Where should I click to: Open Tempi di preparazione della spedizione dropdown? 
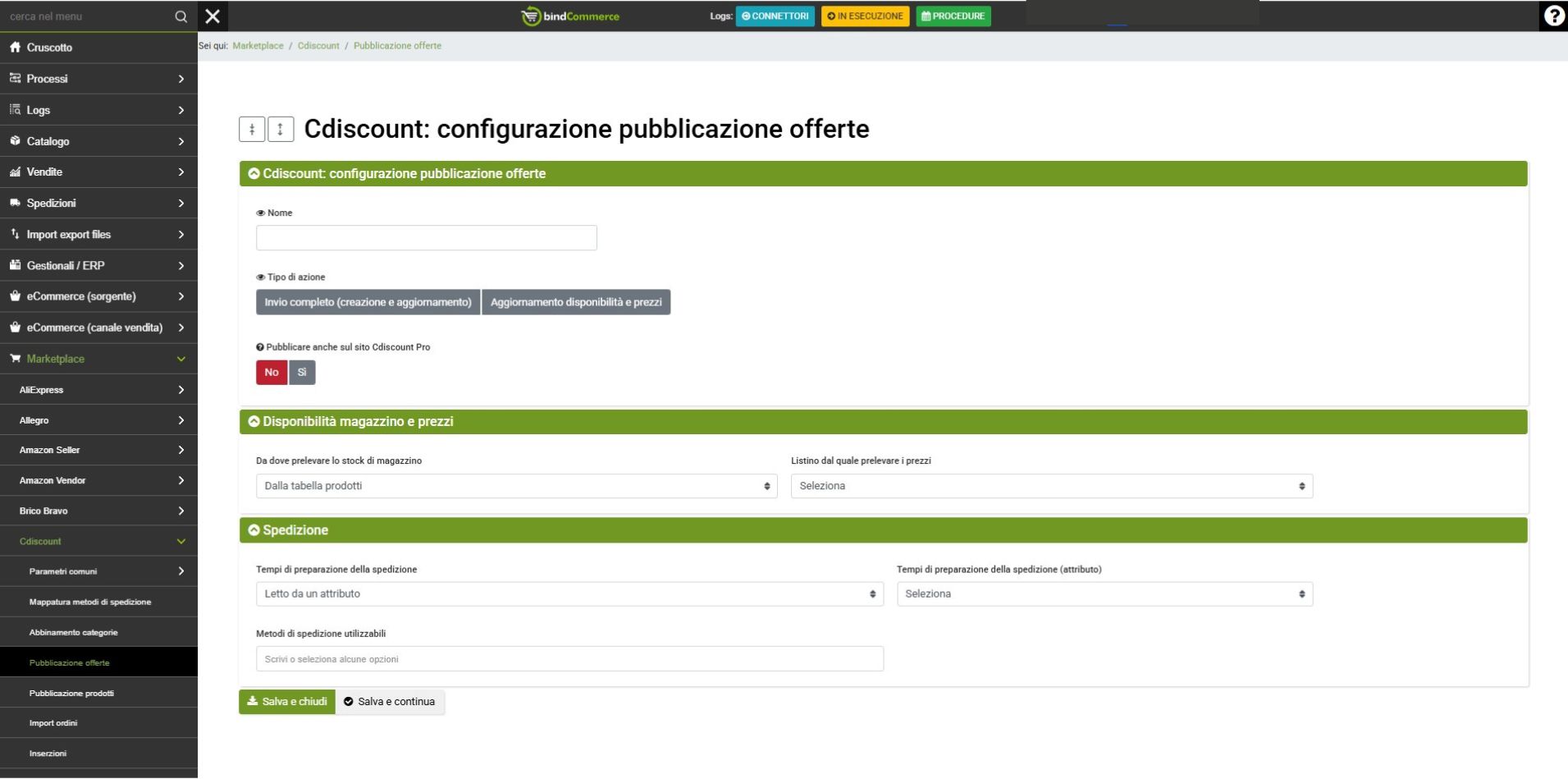click(x=569, y=594)
